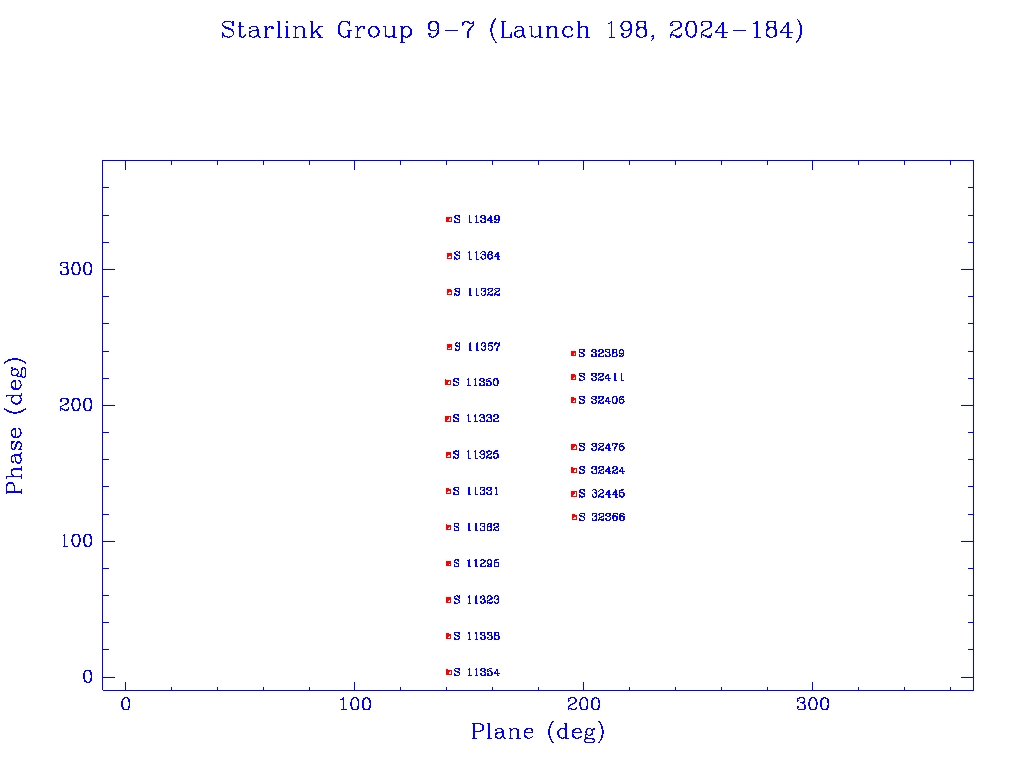This screenshot has width=1024, height=768.
Task: Select the satellite label 'S 32389'
Action: click(x=601, y=353)
